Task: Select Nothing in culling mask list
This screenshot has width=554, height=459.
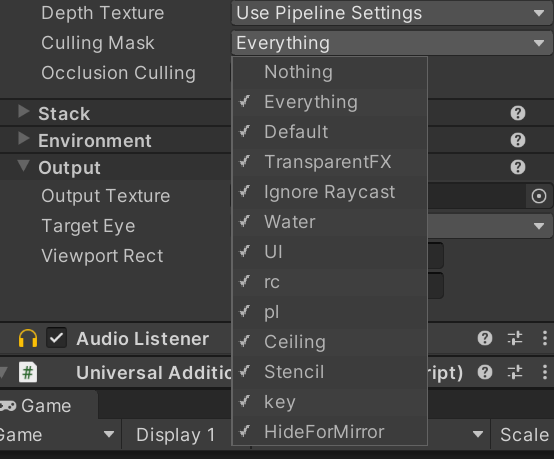Action: tap(329, 72)
